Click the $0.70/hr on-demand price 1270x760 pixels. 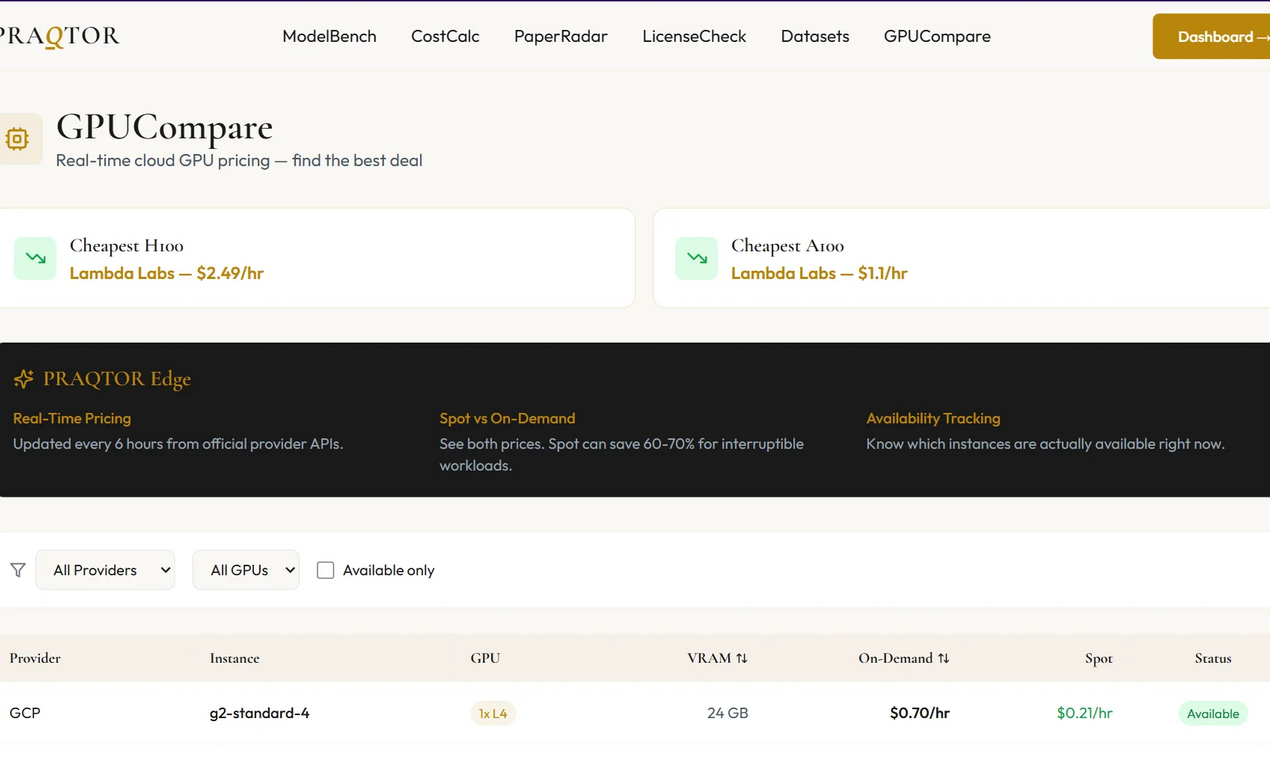point(920,713)
